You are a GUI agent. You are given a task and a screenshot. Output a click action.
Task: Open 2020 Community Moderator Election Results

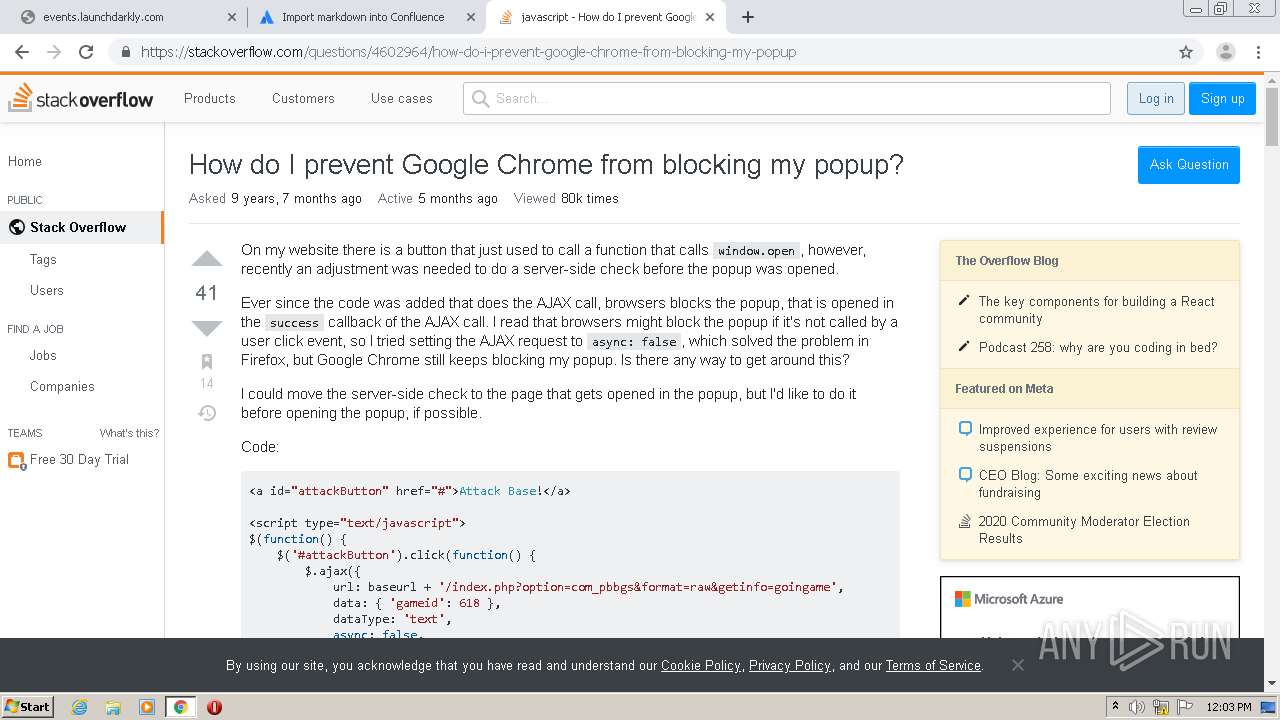(x=1084, y=530)
